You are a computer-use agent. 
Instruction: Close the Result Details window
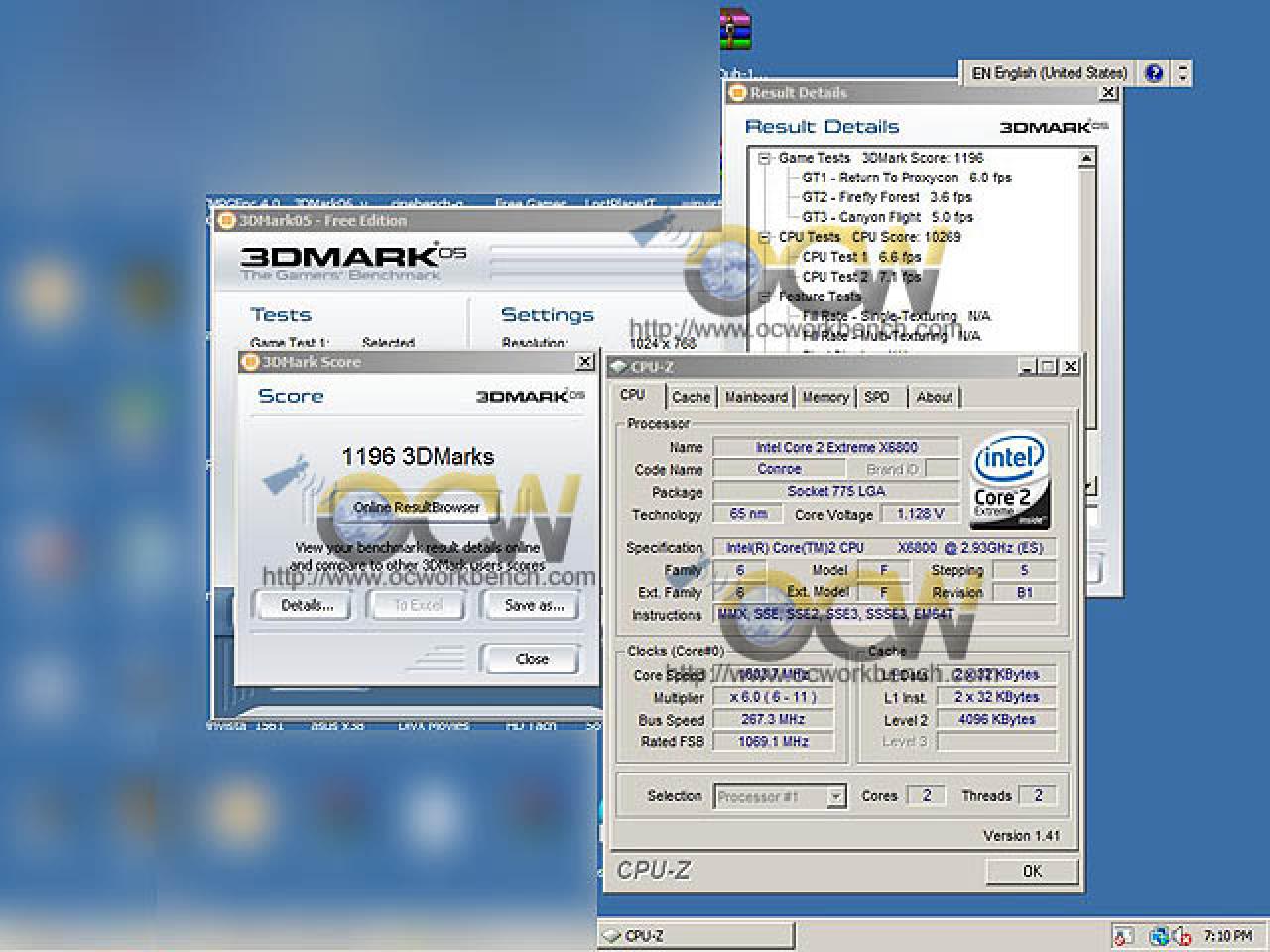coord(1109,93)
